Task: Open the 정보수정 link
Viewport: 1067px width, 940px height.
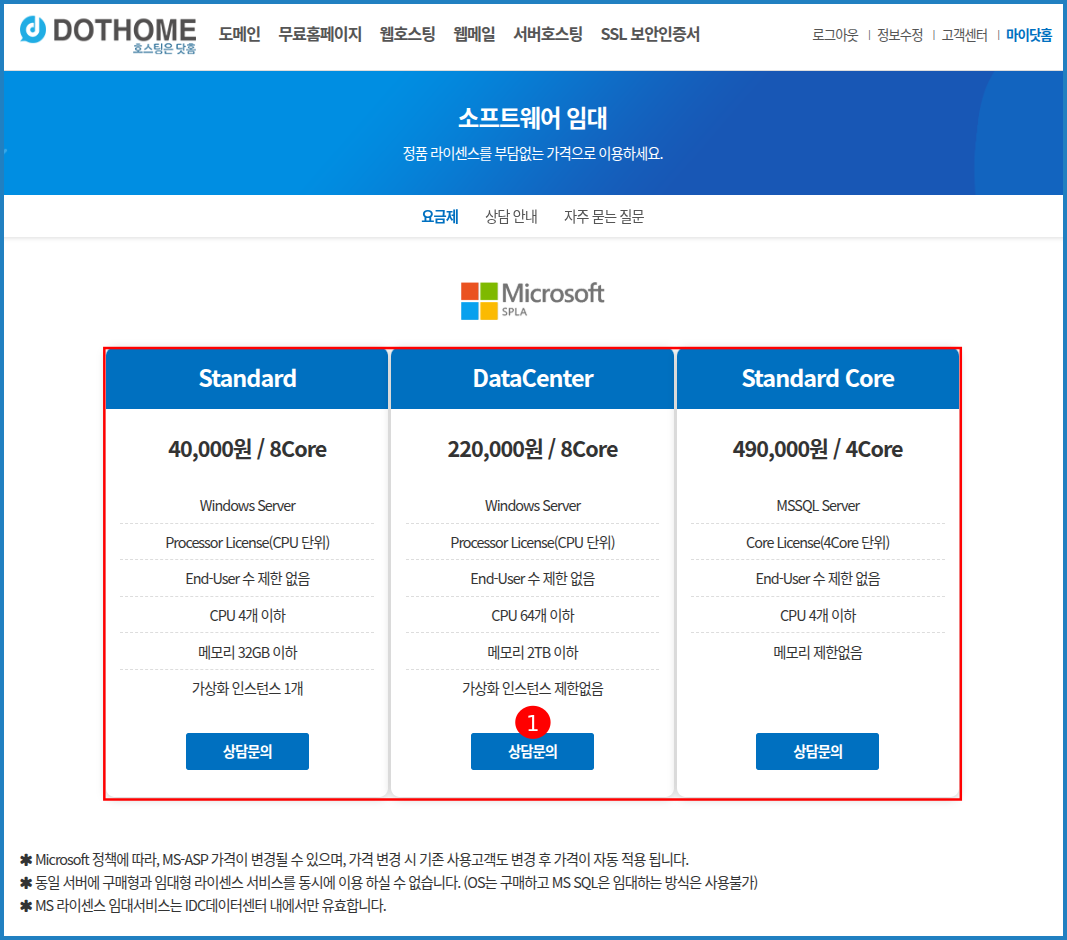Action: [x=900, y=36]
